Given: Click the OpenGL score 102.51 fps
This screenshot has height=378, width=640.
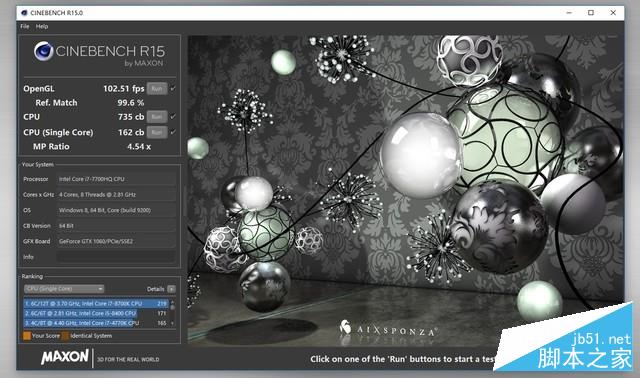Looking at the screenshot, I should 124,89.
